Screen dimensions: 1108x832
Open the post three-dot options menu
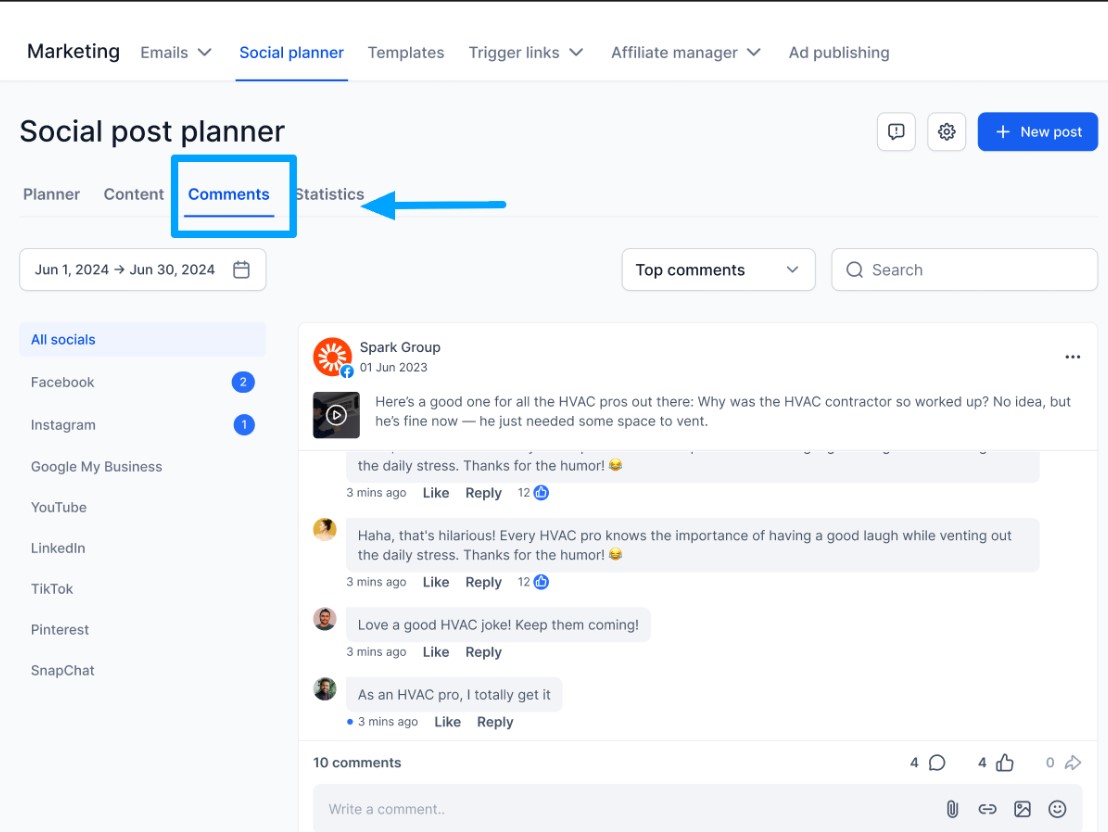coord(1072,357)
